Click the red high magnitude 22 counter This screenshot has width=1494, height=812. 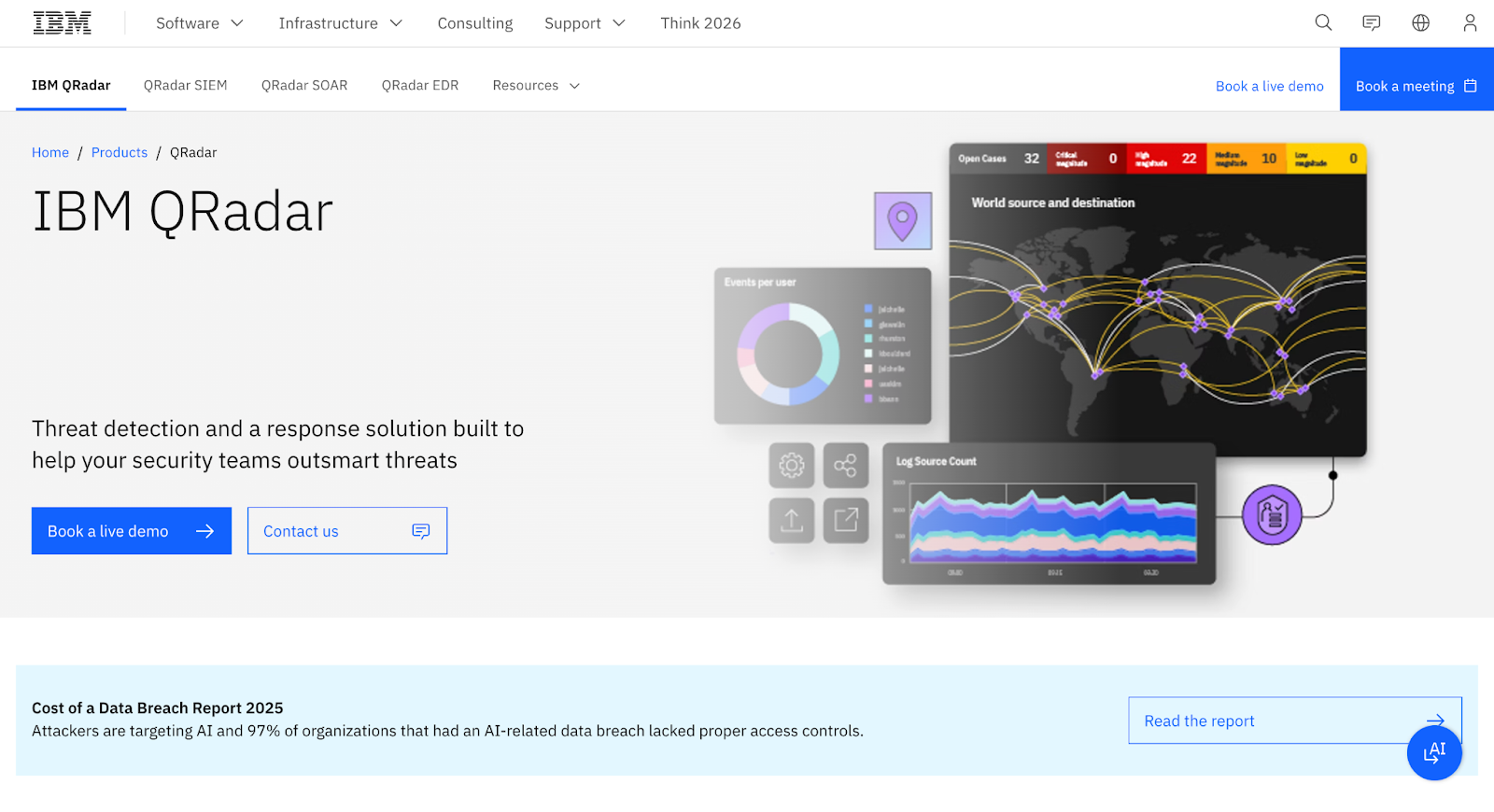[x=1167, y=159]
